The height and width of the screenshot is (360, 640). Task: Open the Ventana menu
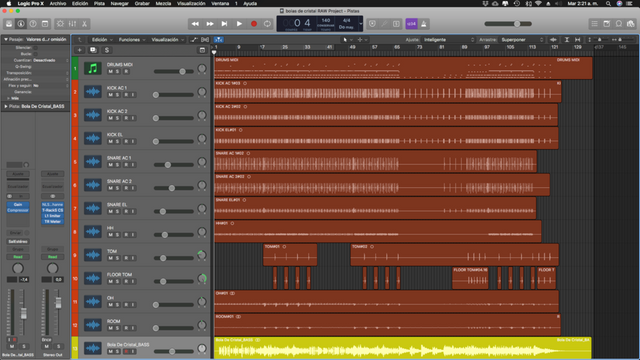(220, 3)
